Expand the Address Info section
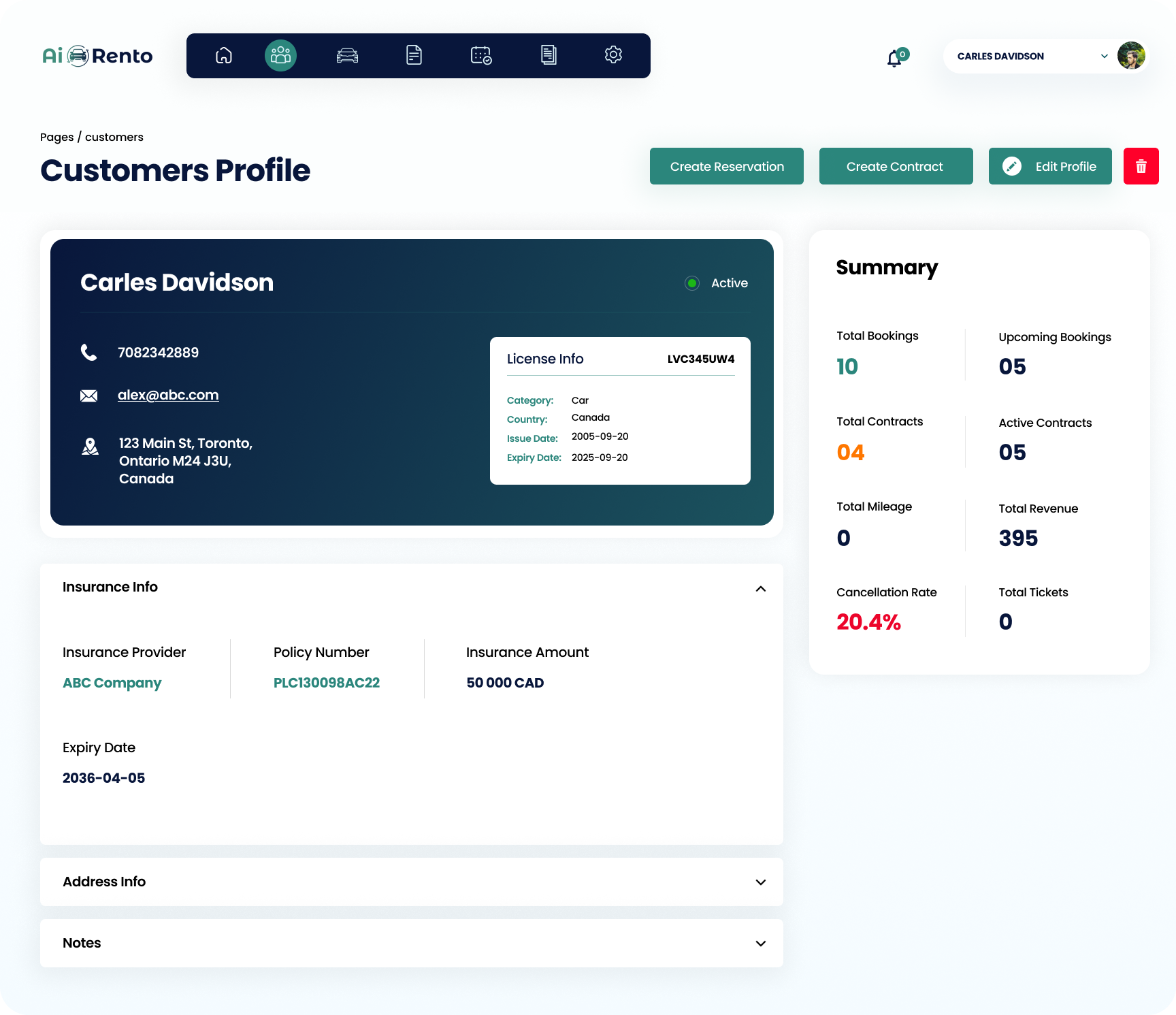This screenshot has width=1176, height=1015. (760, 882)
